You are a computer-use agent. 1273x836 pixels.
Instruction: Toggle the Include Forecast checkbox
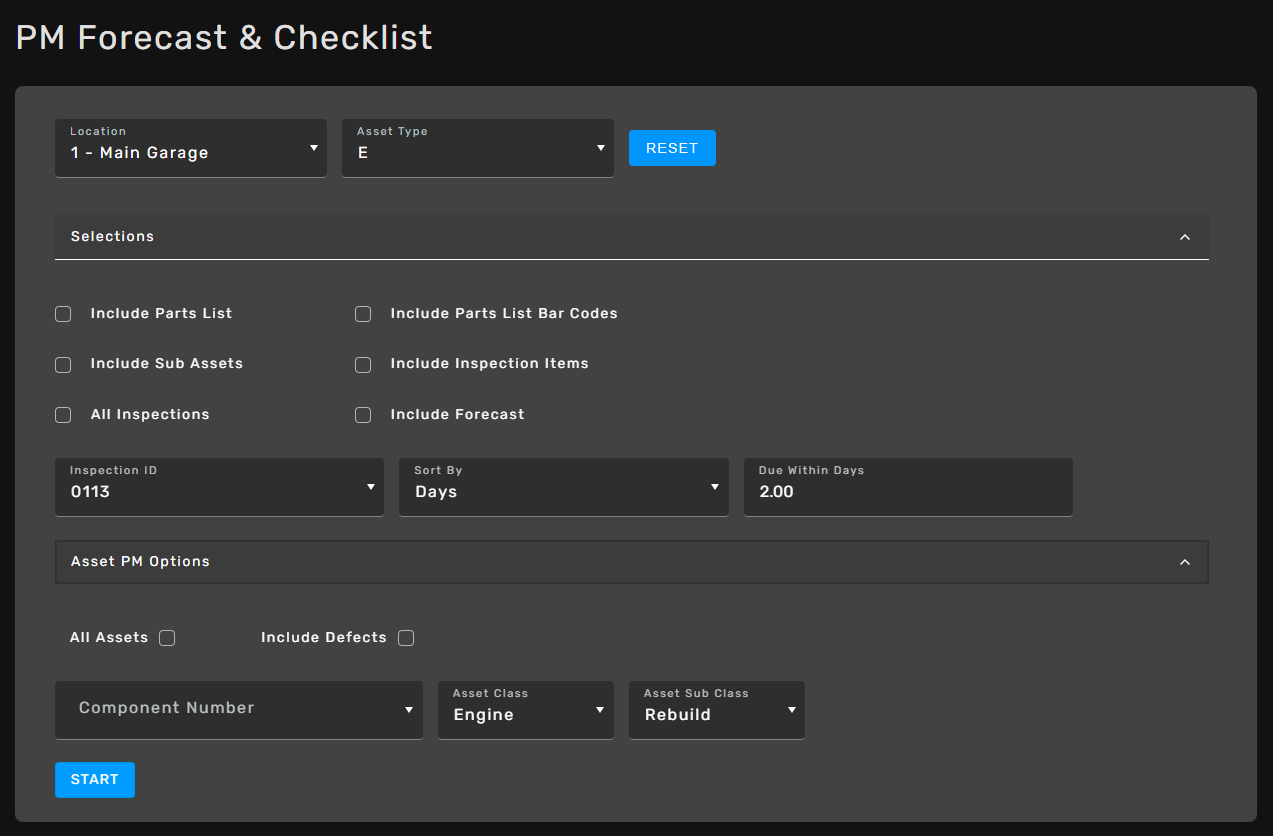point(363,415)
